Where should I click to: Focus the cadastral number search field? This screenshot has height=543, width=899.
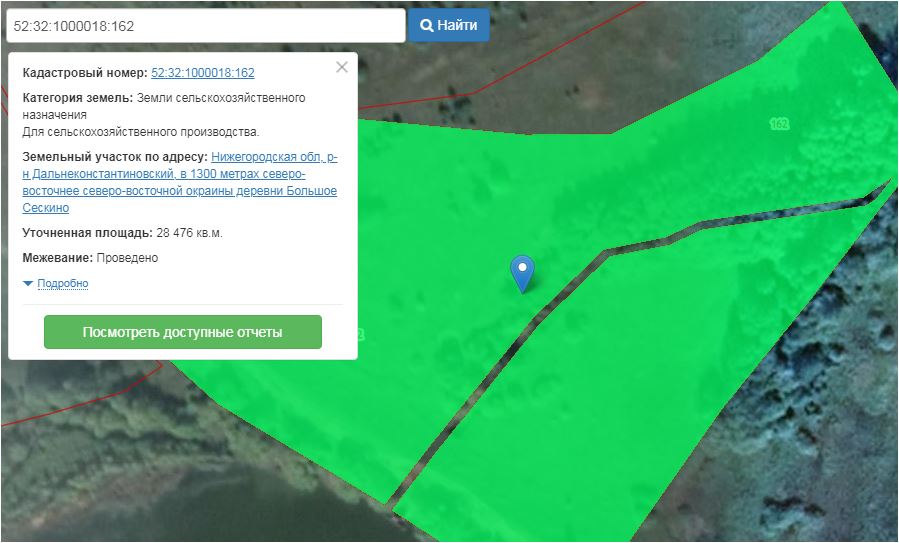click(x=204, y=25)
